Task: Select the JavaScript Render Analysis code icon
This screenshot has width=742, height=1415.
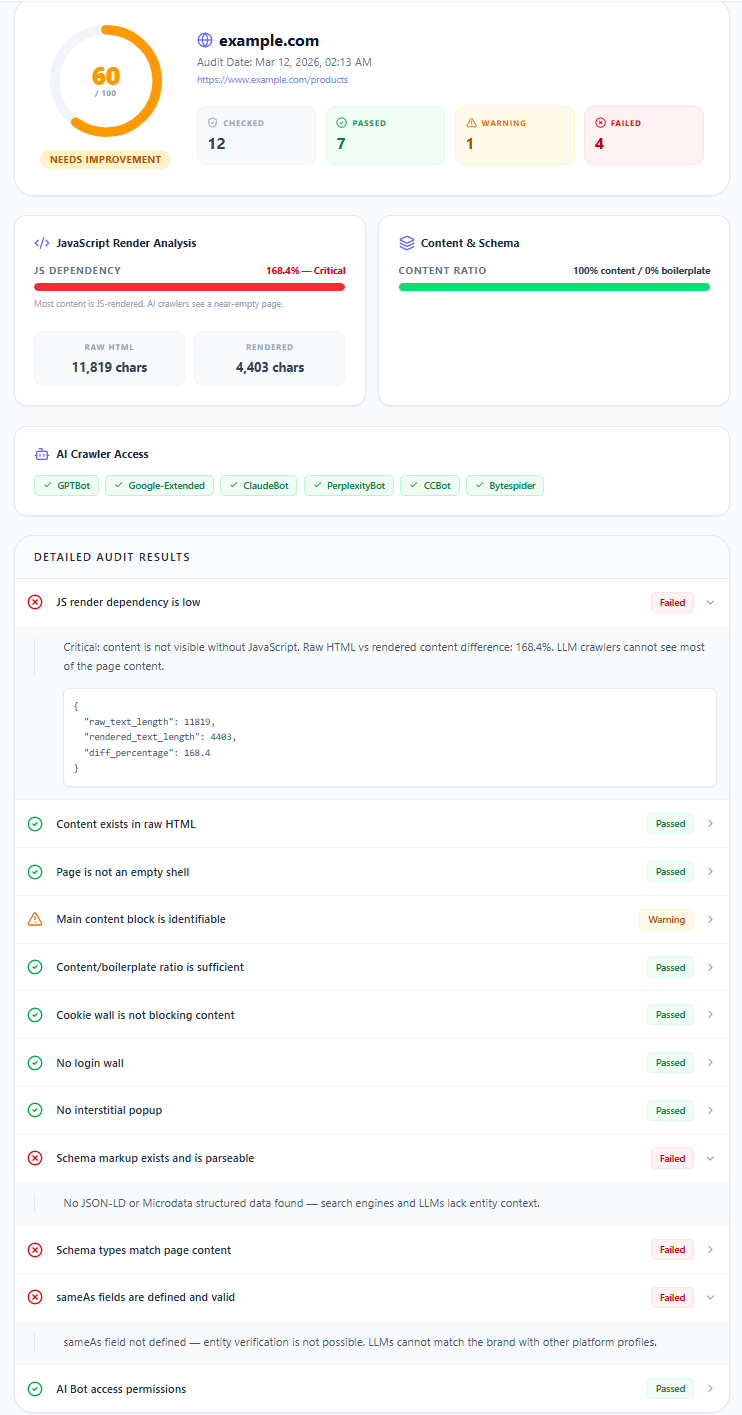Action: (x=40, y=242)
